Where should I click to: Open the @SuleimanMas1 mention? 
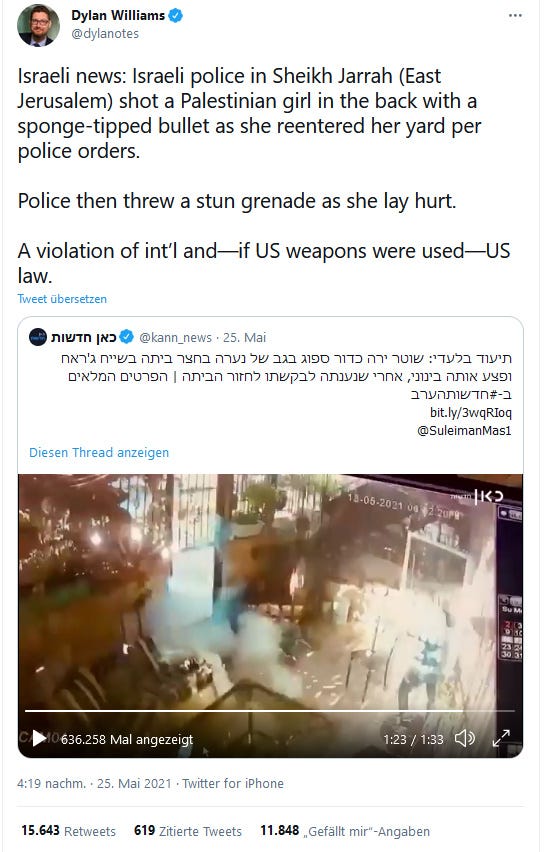point(464,430)
